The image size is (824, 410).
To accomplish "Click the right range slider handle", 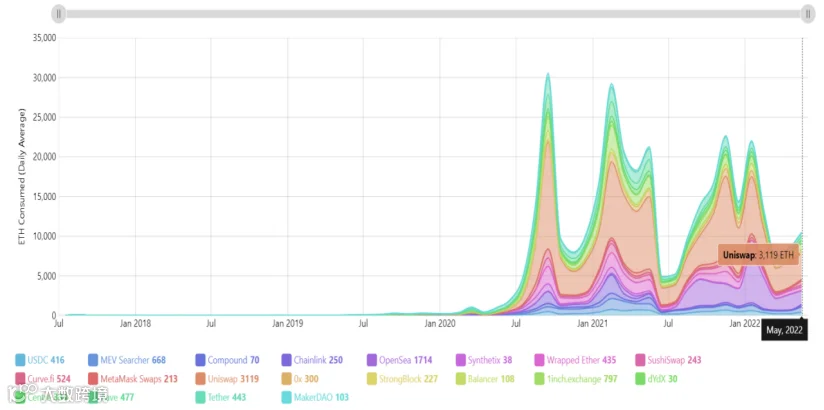I will pyautogui.click(x=808, y=14).
